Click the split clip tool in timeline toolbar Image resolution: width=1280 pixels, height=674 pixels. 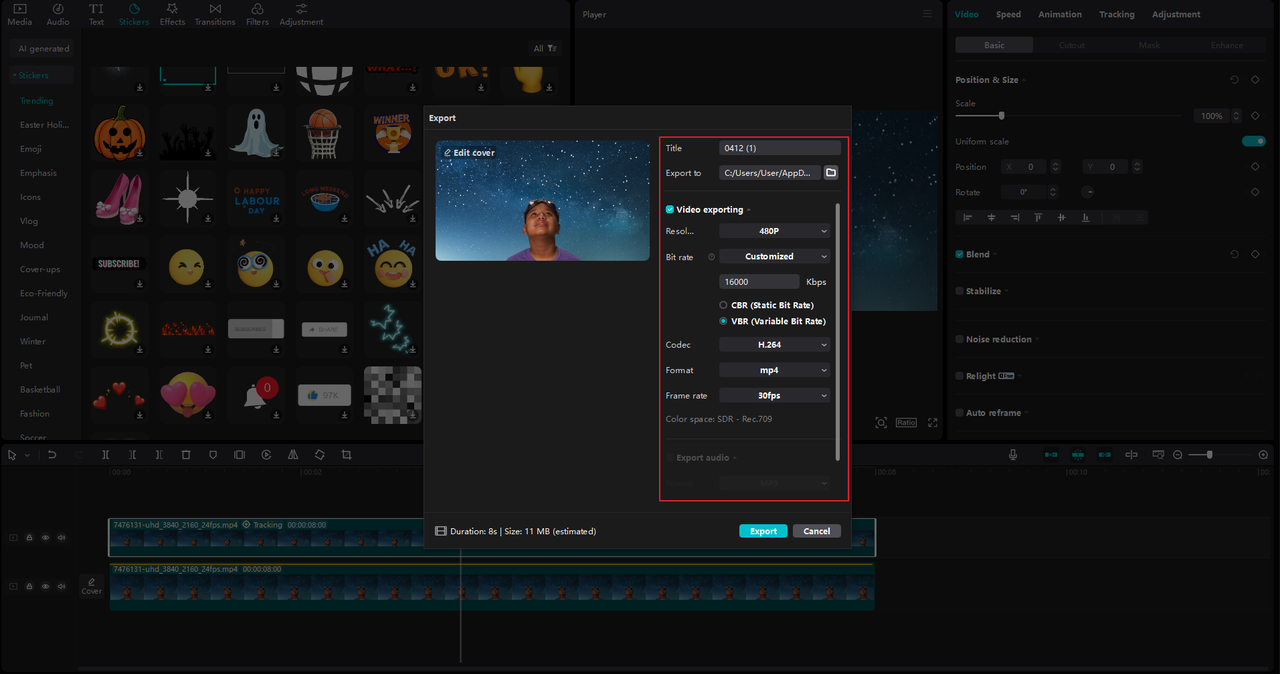point(105,454)
